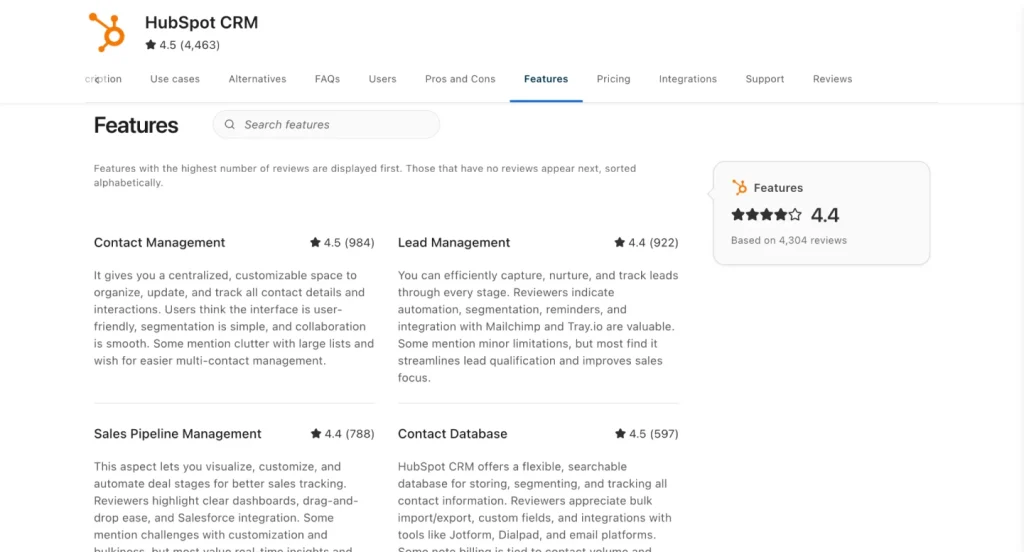Click the 4.4 (788) rating text

click(349, 434)
